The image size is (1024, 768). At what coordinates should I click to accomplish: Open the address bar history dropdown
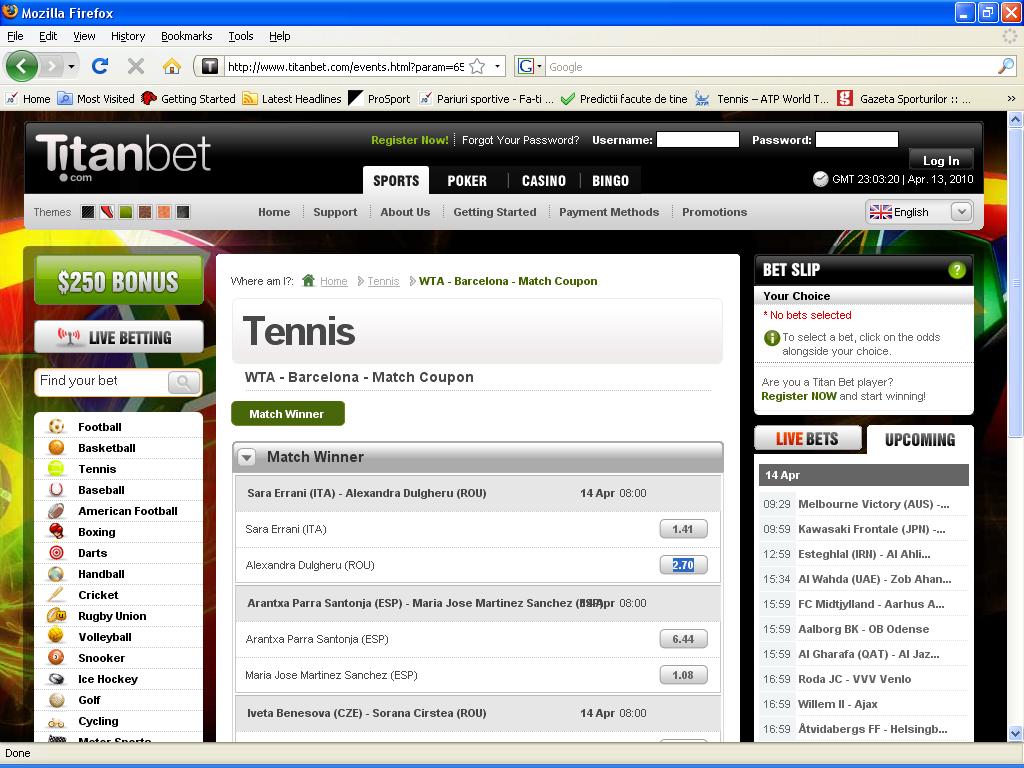tap(498, 66)
